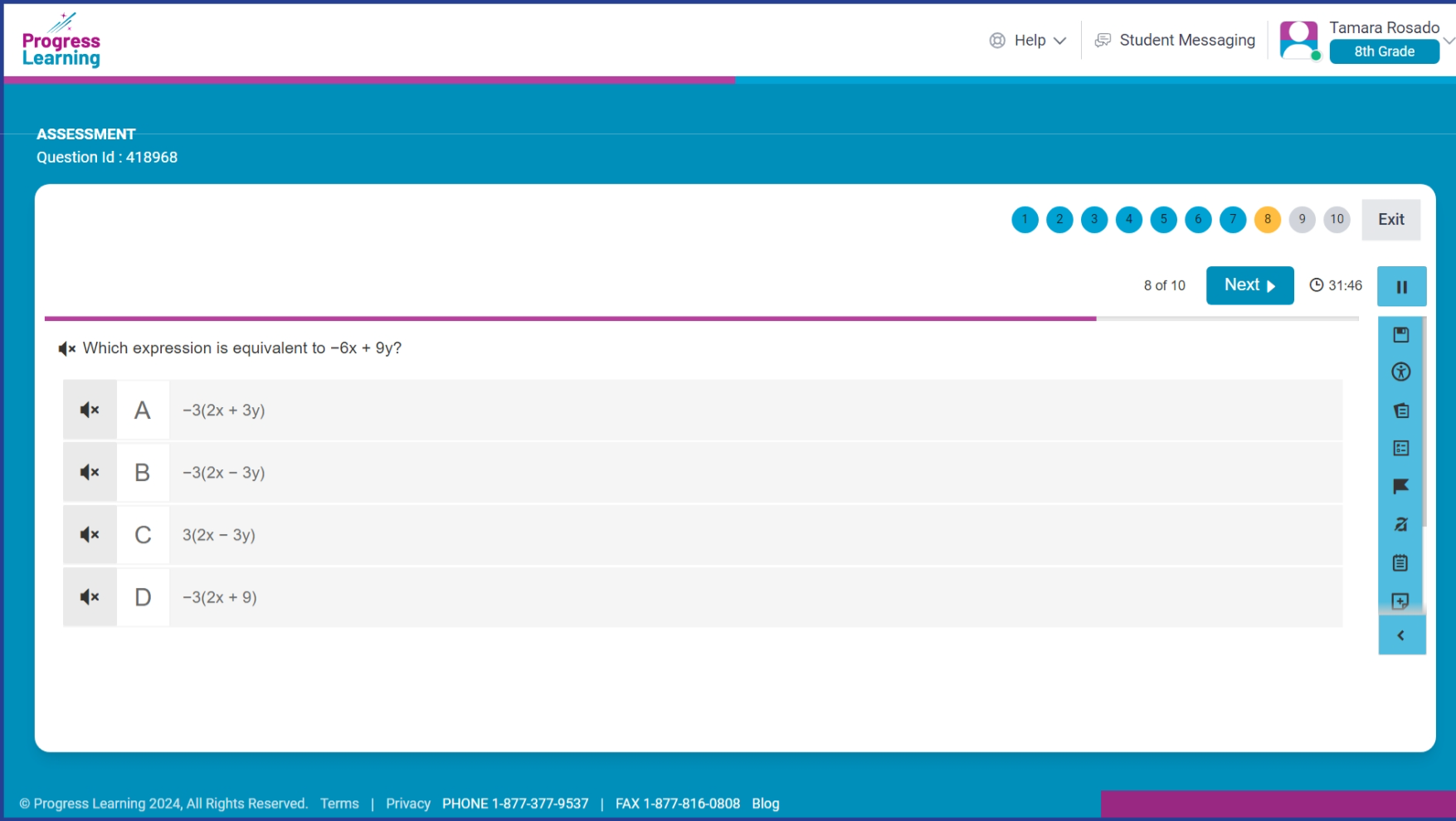Go to question 1 bubble

click(x=1025, y=220)
